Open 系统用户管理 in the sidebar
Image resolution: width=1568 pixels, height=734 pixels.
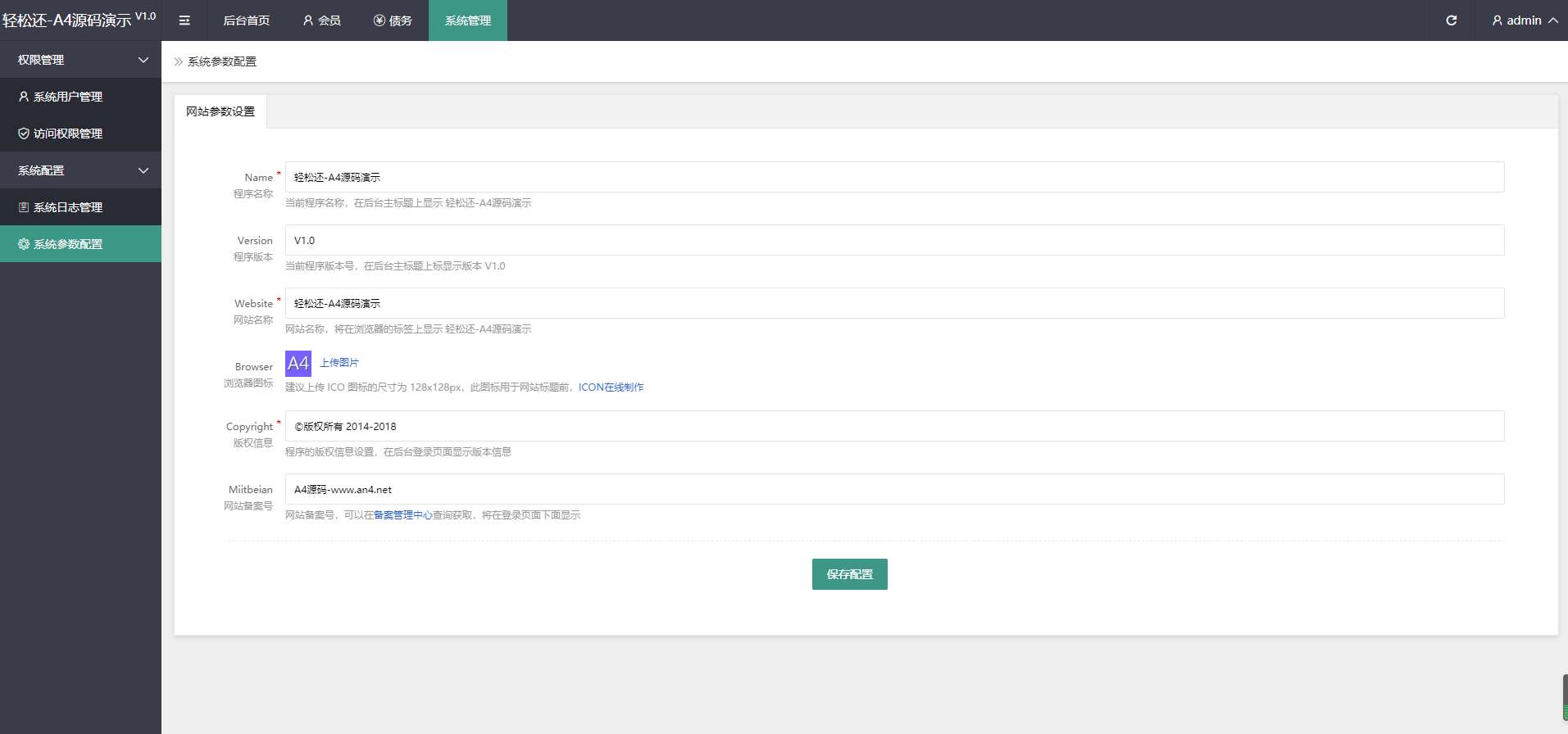click(x=67, y=97)
